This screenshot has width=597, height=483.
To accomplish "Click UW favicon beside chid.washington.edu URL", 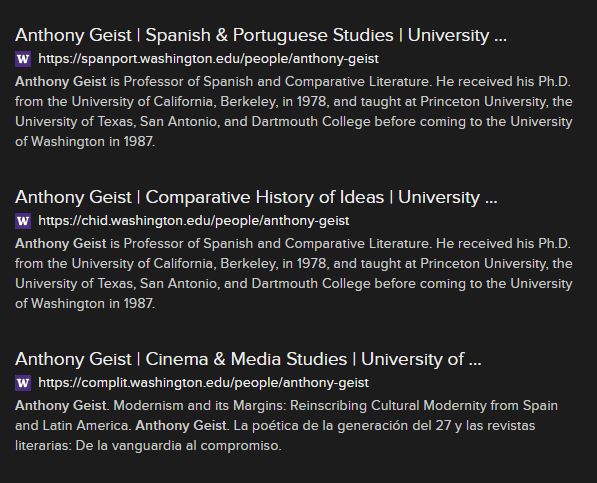I will [x=23, y=221].
